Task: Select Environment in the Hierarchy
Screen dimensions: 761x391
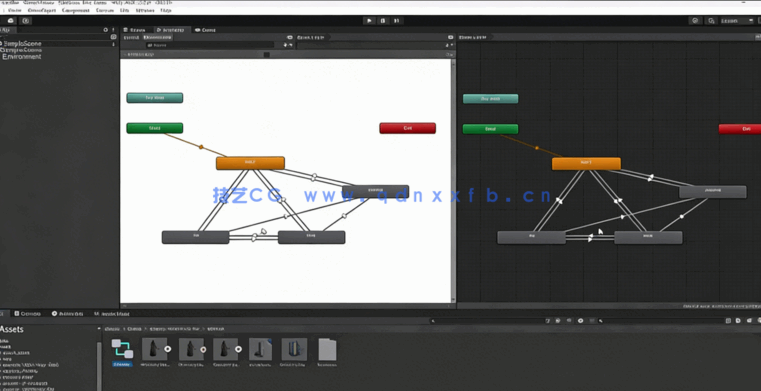Action: 22,57
